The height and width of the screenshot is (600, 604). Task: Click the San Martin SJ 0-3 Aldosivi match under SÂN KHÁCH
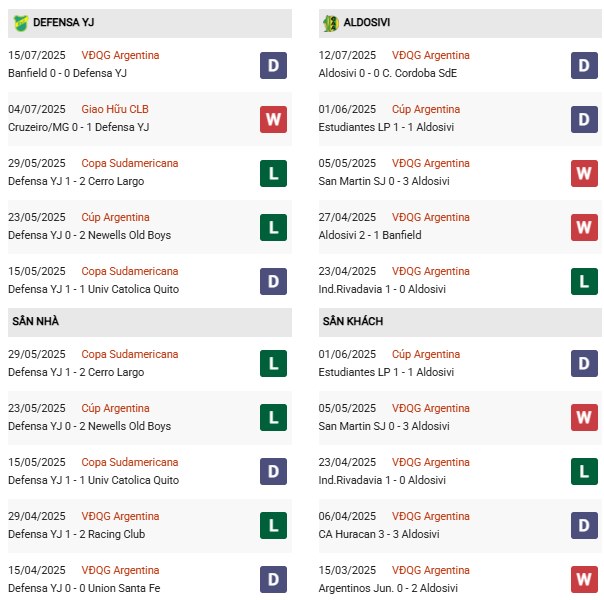[x=395, y=426]
